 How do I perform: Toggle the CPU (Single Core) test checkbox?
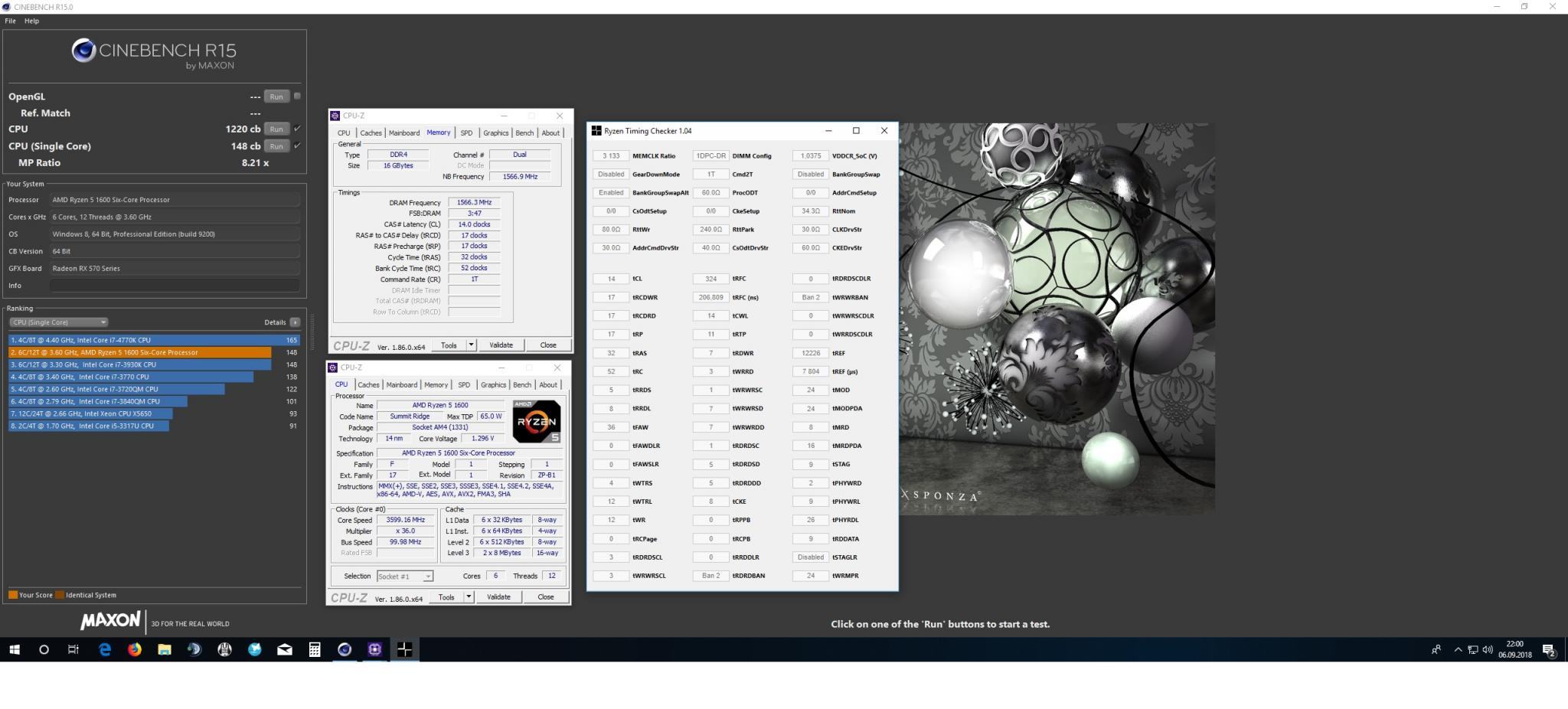pos(297,145)
